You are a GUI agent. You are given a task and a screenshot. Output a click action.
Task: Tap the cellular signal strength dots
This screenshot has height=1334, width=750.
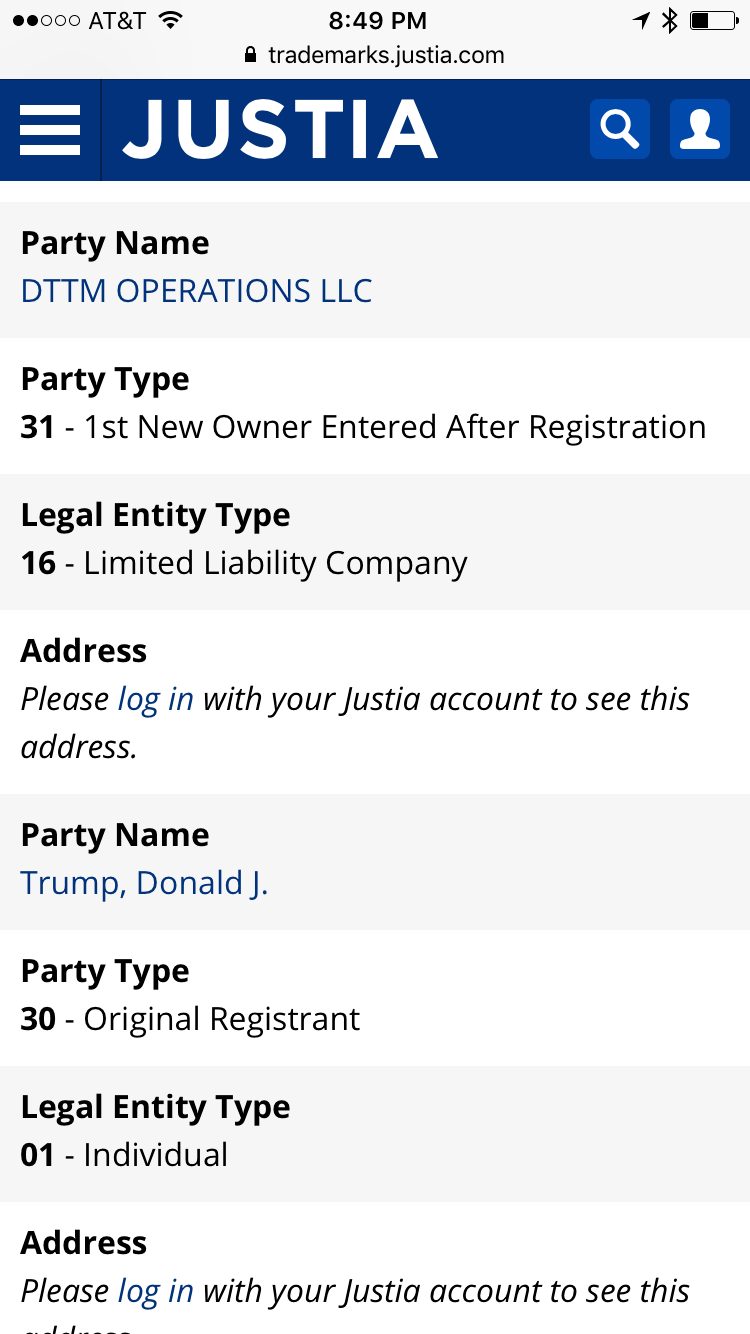(x=46, y=20)
